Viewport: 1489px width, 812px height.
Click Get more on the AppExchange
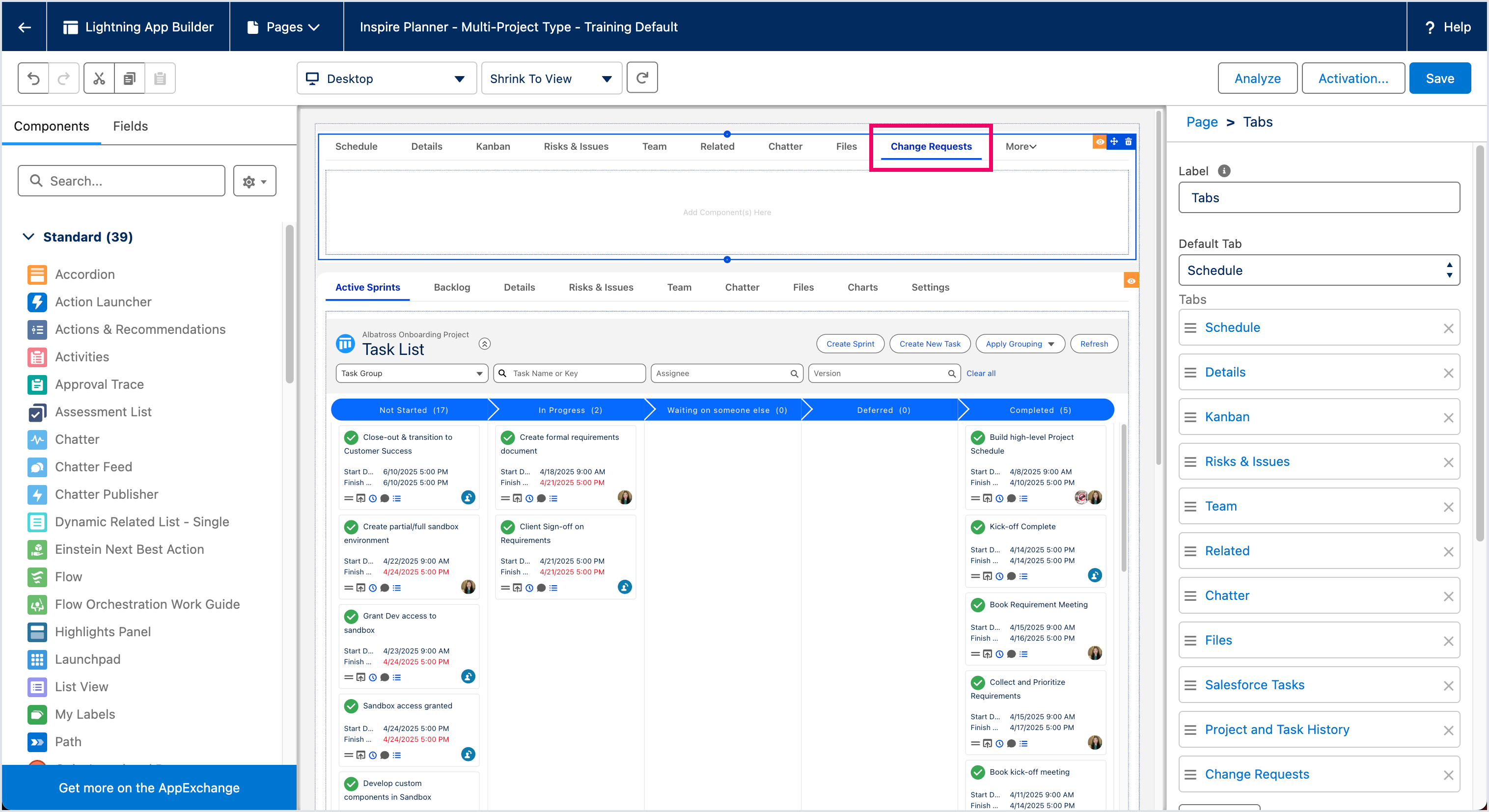click(x=149, y=788)
